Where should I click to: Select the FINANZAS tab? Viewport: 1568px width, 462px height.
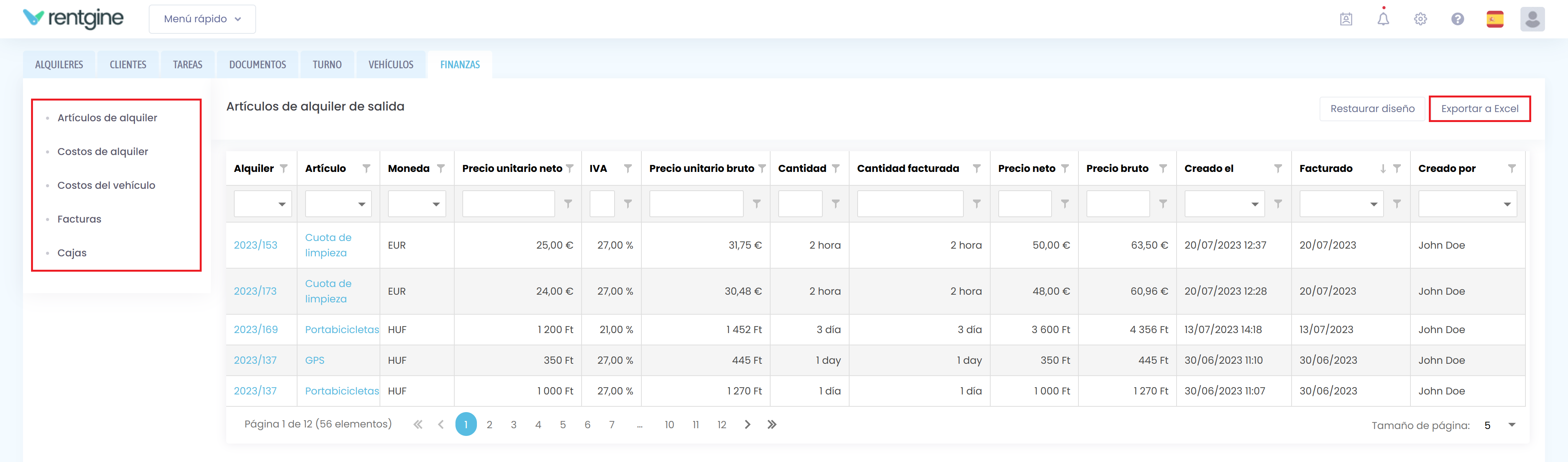(x=460, y=64)
